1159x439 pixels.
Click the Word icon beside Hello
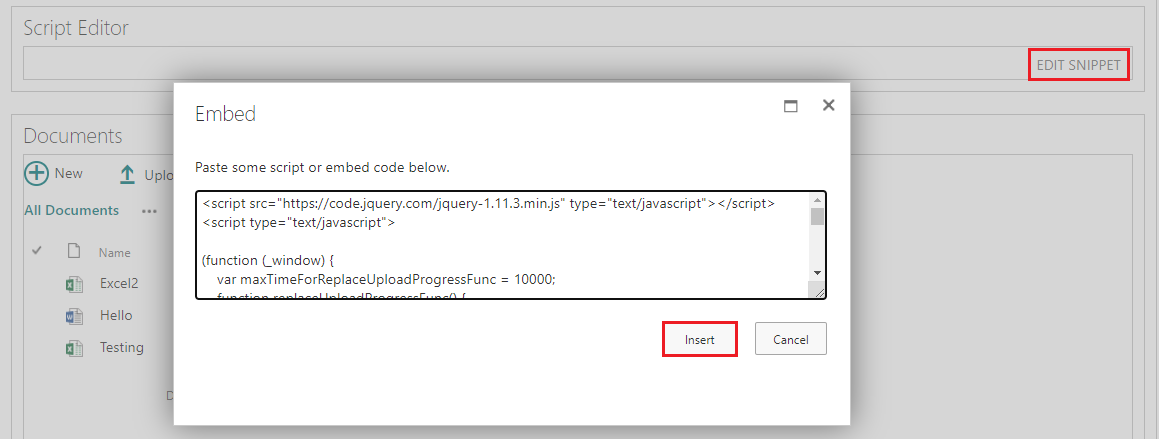74,316
